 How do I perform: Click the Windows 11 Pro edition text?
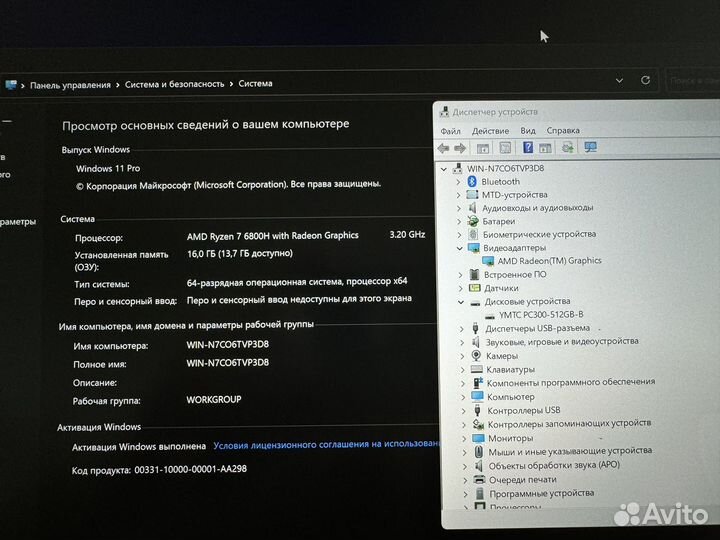coord(108,169)
